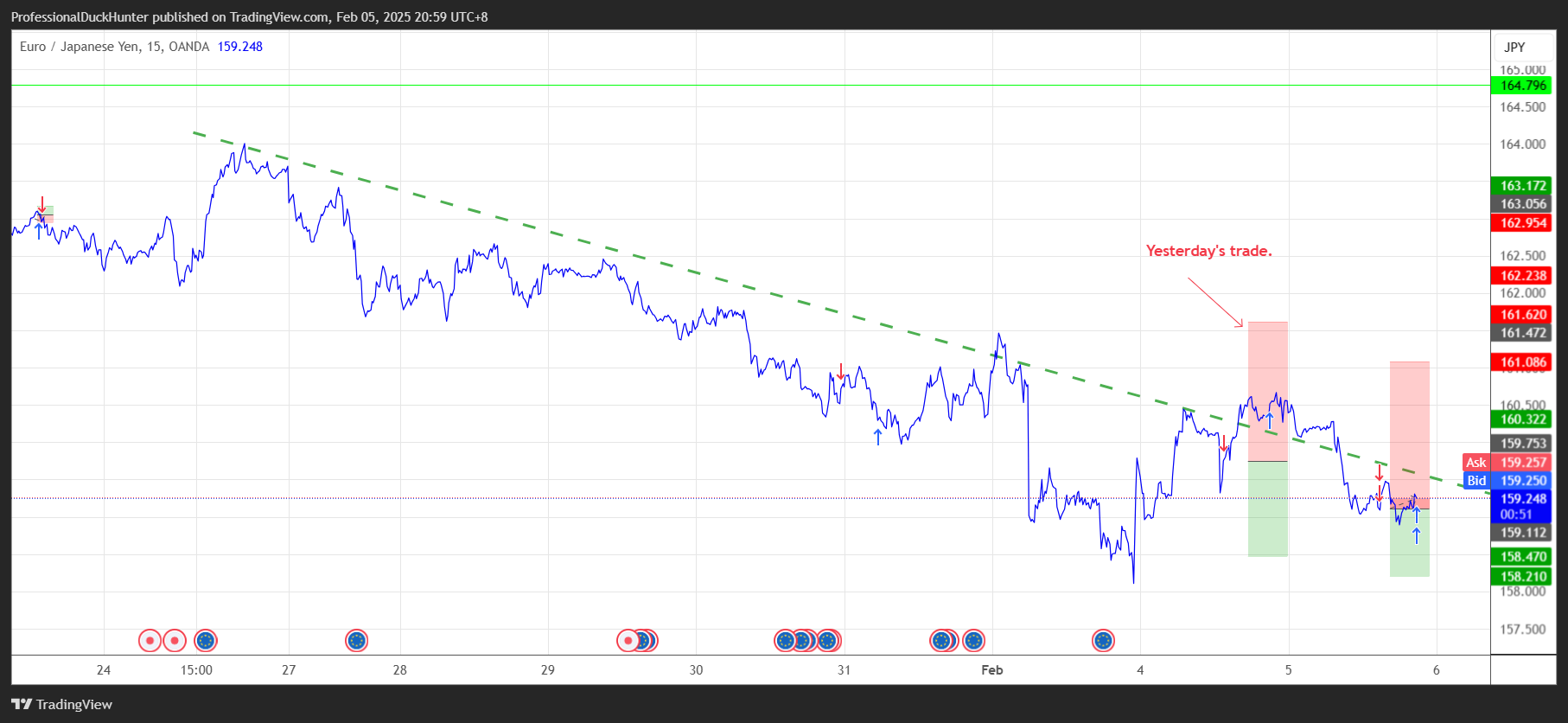Screen dimensions: 1568x723
Task: Click the 164.000 level on price scale
Action: [x=1523, y=144]
